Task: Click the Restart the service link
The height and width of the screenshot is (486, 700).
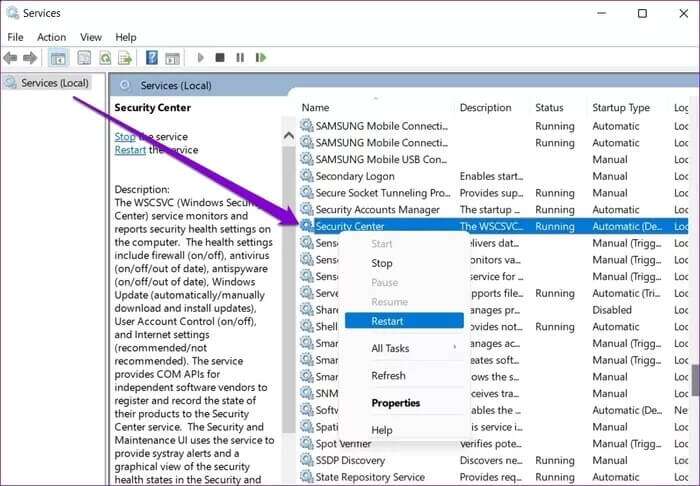Action: coord(130,150)
